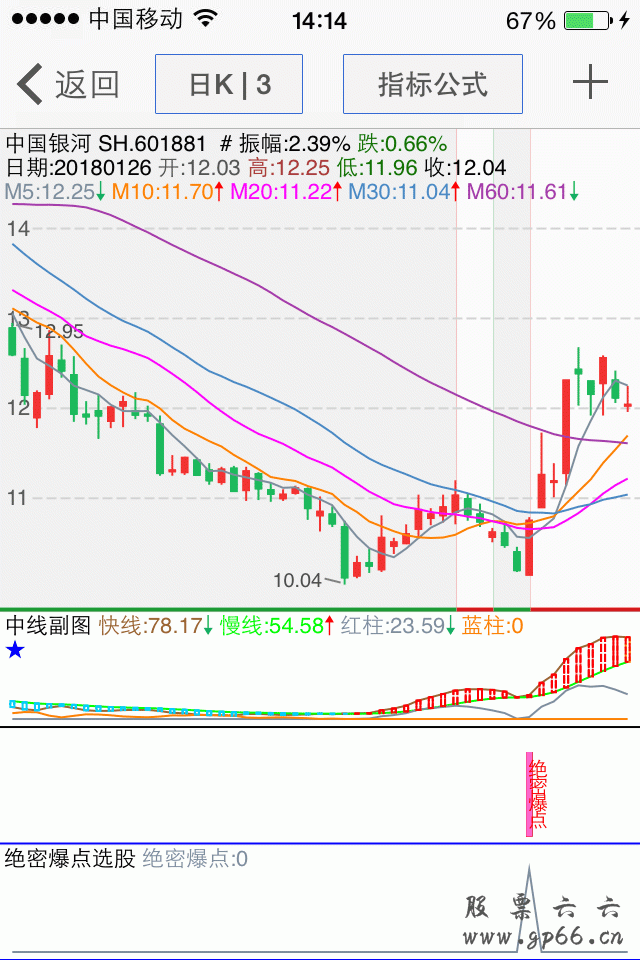Tap the 10.04 lowest price label
640x960 pixels.
pyautogui.click(x=297, y=580)
